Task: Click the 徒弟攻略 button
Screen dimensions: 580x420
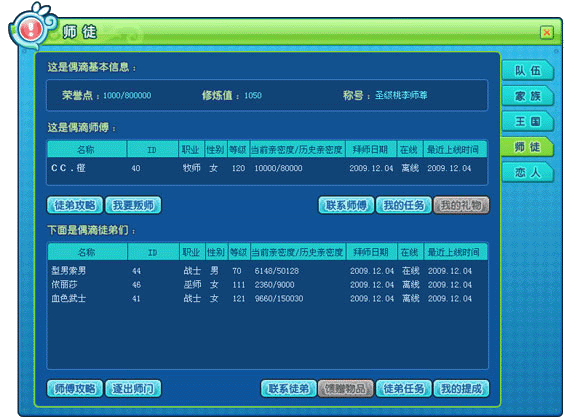Action: tap(75, 205)
